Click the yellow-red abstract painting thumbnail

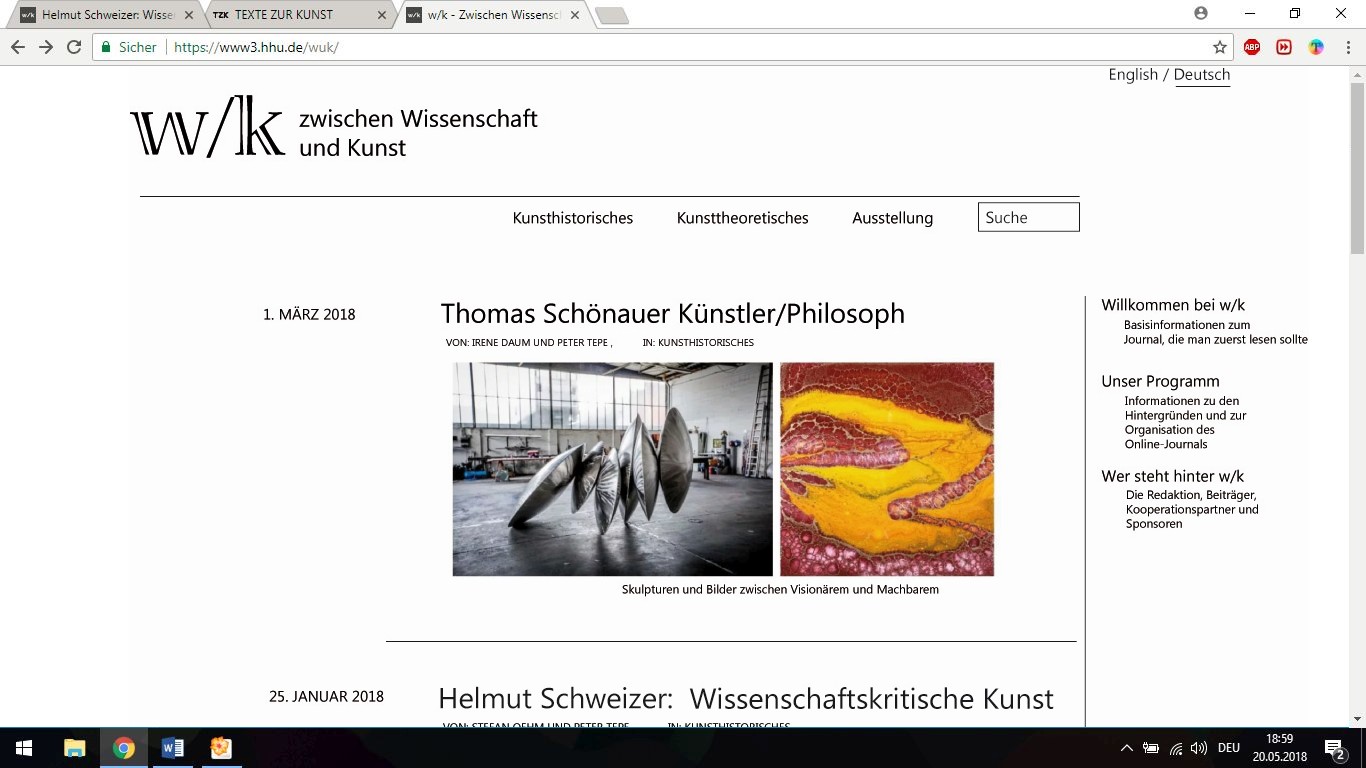[887, 469]
